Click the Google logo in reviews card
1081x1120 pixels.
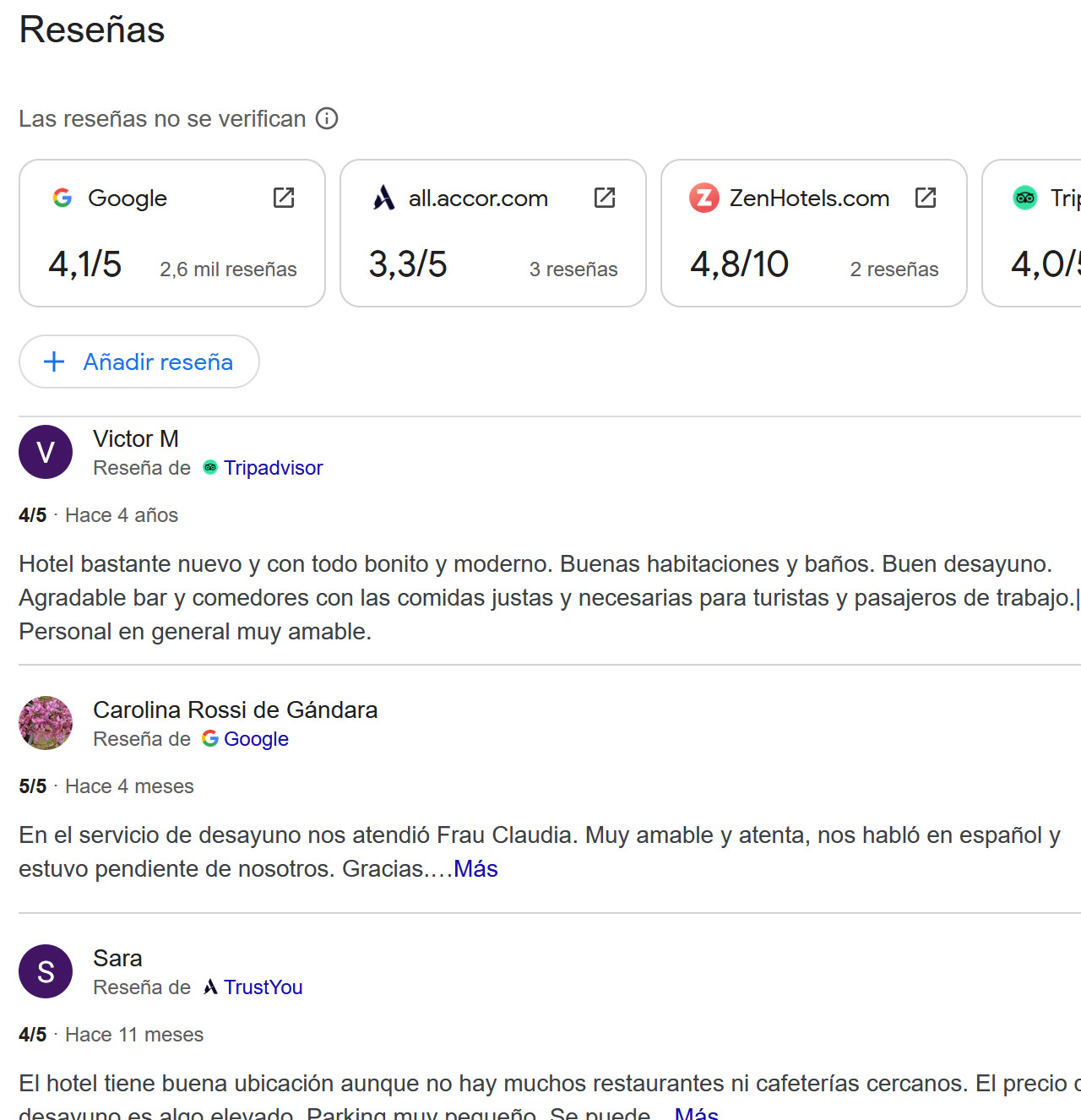pos(62,198)
